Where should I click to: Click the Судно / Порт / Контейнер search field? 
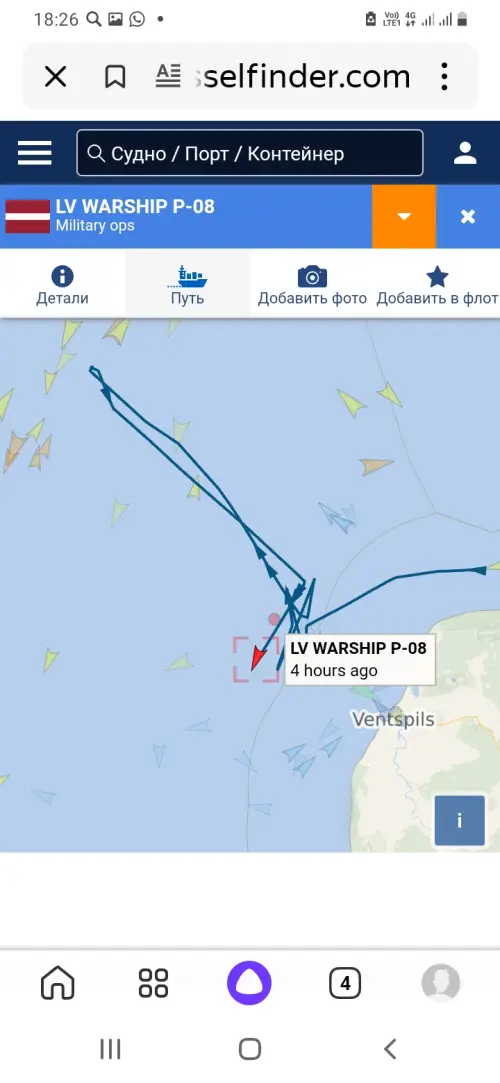[x=250, y=153]
